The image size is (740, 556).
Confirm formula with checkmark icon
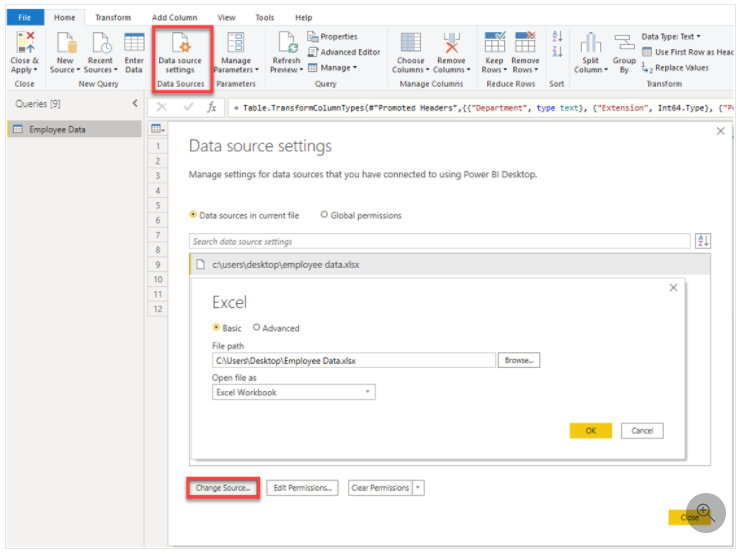click(x=188, y=107)
